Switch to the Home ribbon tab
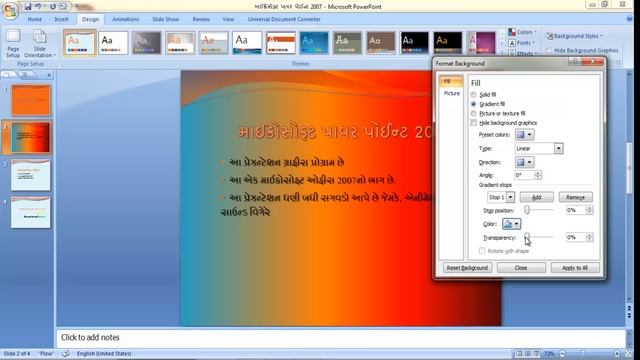 [35, 19]
